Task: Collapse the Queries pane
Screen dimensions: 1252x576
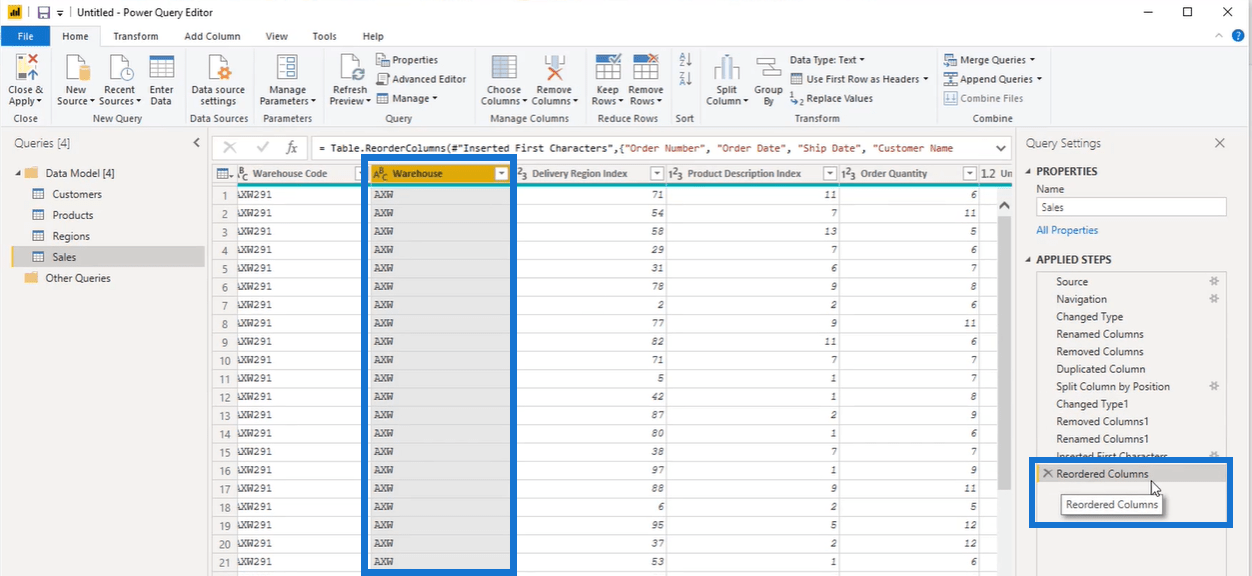Action: [x=196, y=143]
